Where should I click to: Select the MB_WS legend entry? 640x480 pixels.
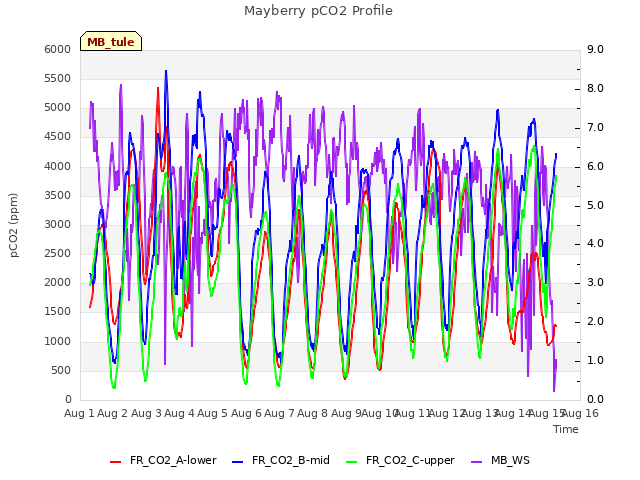click(501, 460)
